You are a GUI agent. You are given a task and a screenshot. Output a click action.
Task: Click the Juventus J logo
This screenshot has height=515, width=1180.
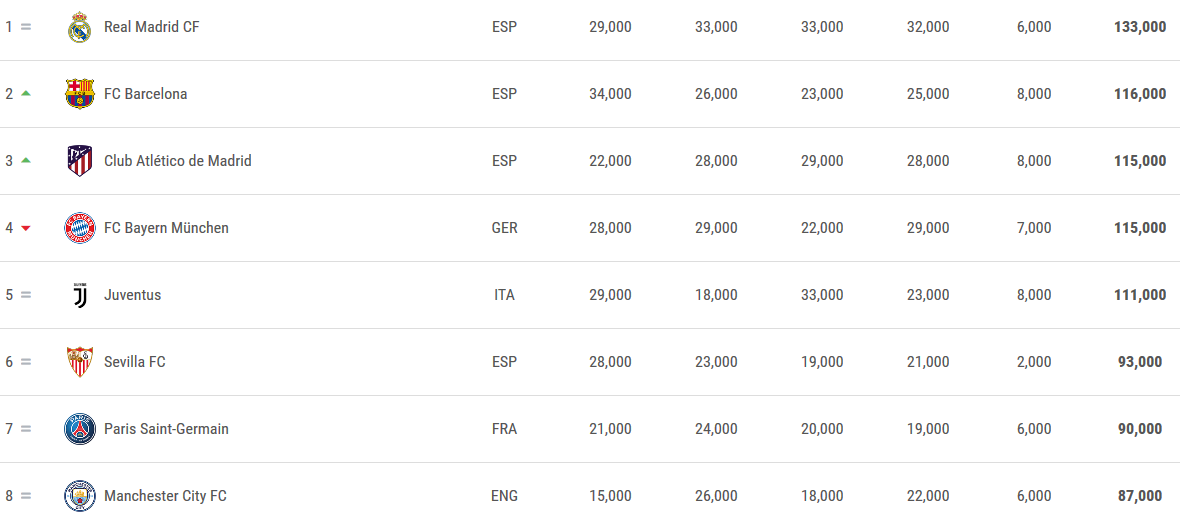pyautogui.click(x=80, y=295)
